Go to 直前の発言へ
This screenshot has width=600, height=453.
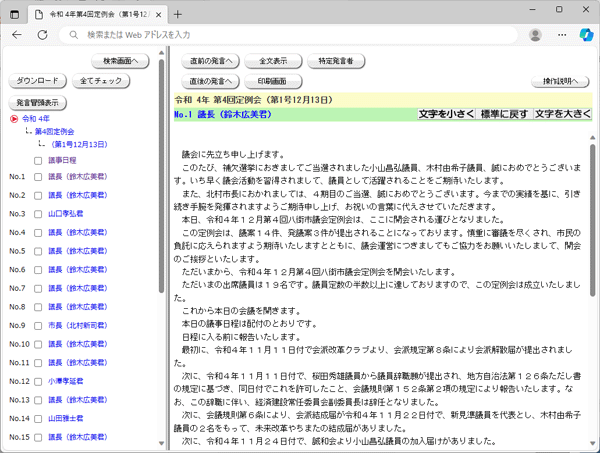click(x=211, y=61)
